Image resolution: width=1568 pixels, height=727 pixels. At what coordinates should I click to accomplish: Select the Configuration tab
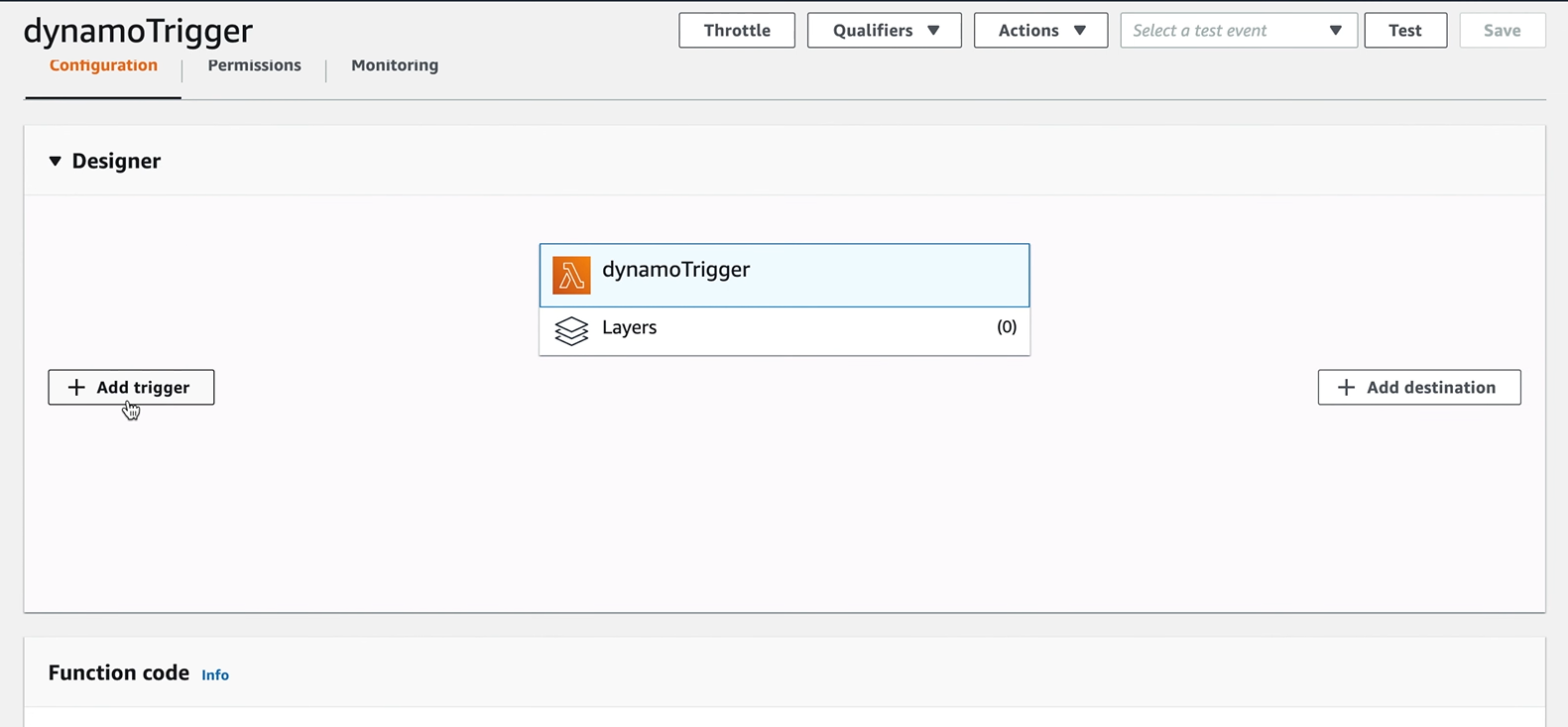tap(103, 65)
